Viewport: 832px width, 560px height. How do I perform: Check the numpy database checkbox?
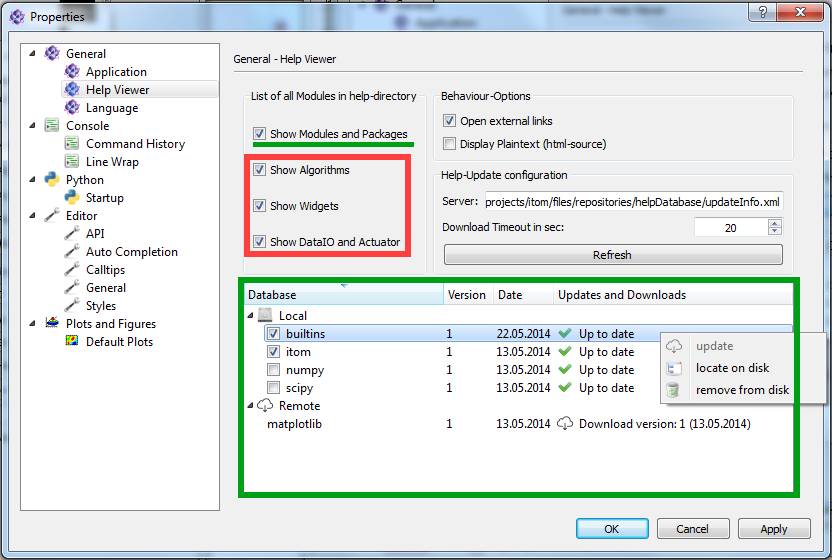click(x=273, y=370)
